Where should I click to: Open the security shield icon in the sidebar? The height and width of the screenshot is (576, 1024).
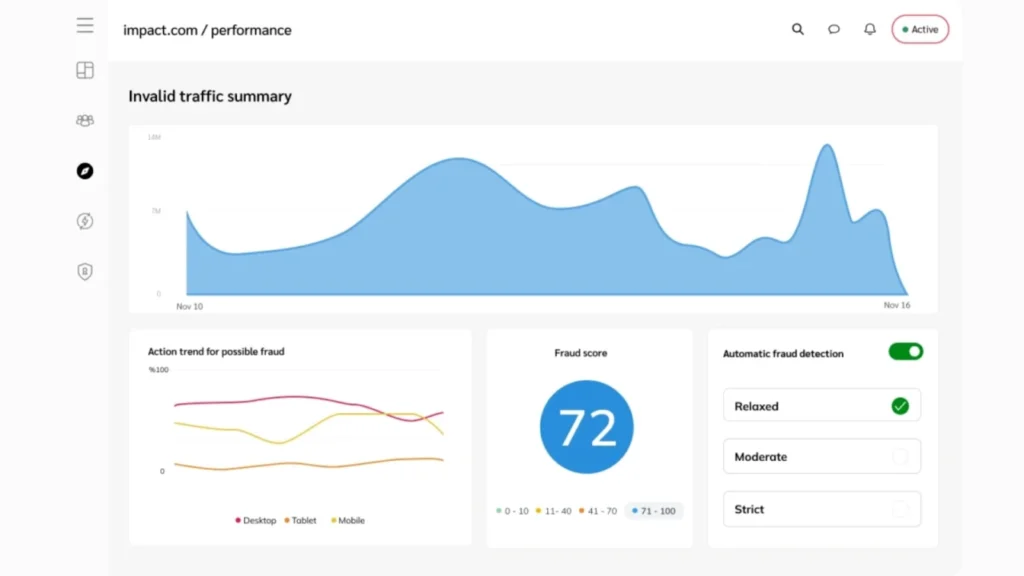pyautogui.click(x=85, y=271)
